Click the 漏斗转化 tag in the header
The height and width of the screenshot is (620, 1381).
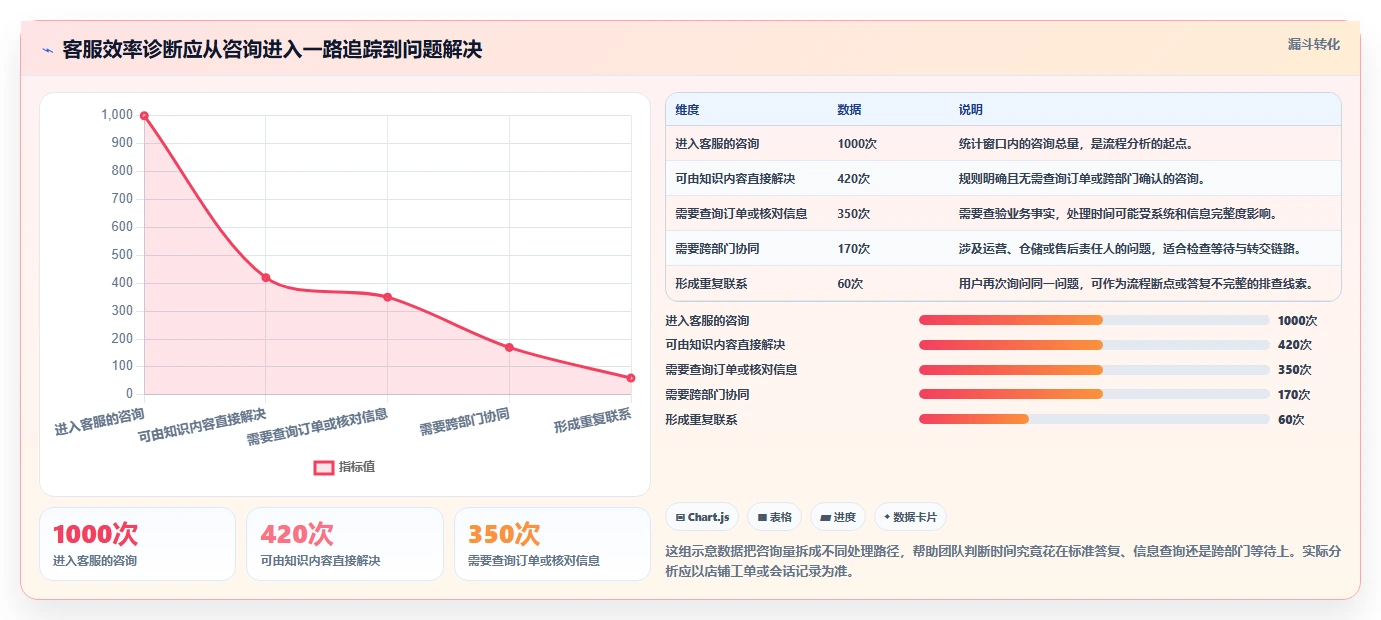1313,44
